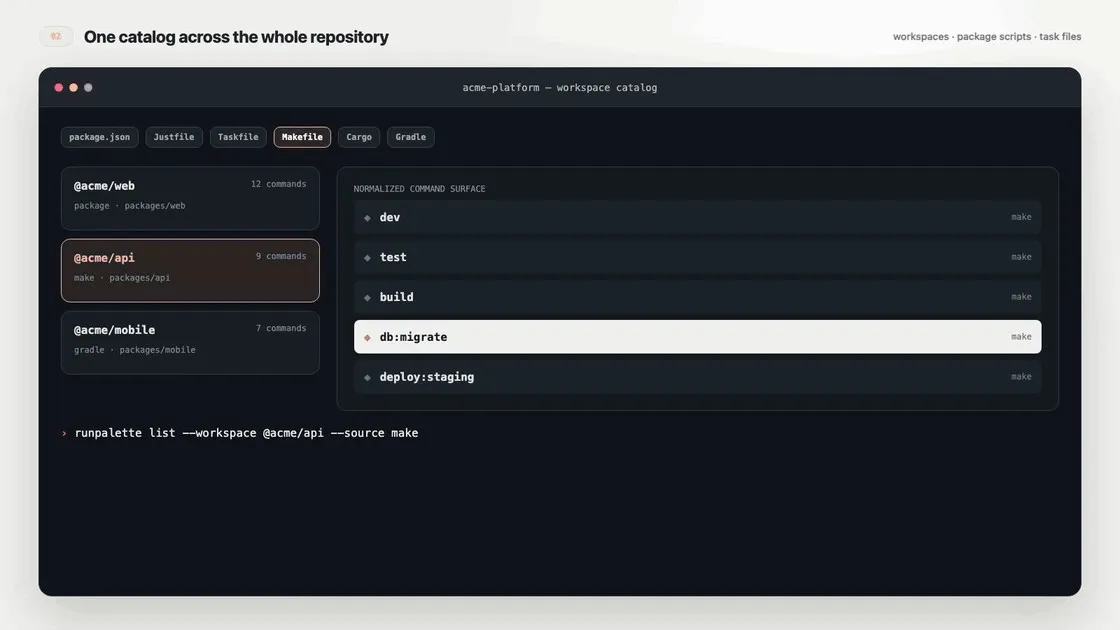
Task: Click the red close window dot
Action: [59, 87]
